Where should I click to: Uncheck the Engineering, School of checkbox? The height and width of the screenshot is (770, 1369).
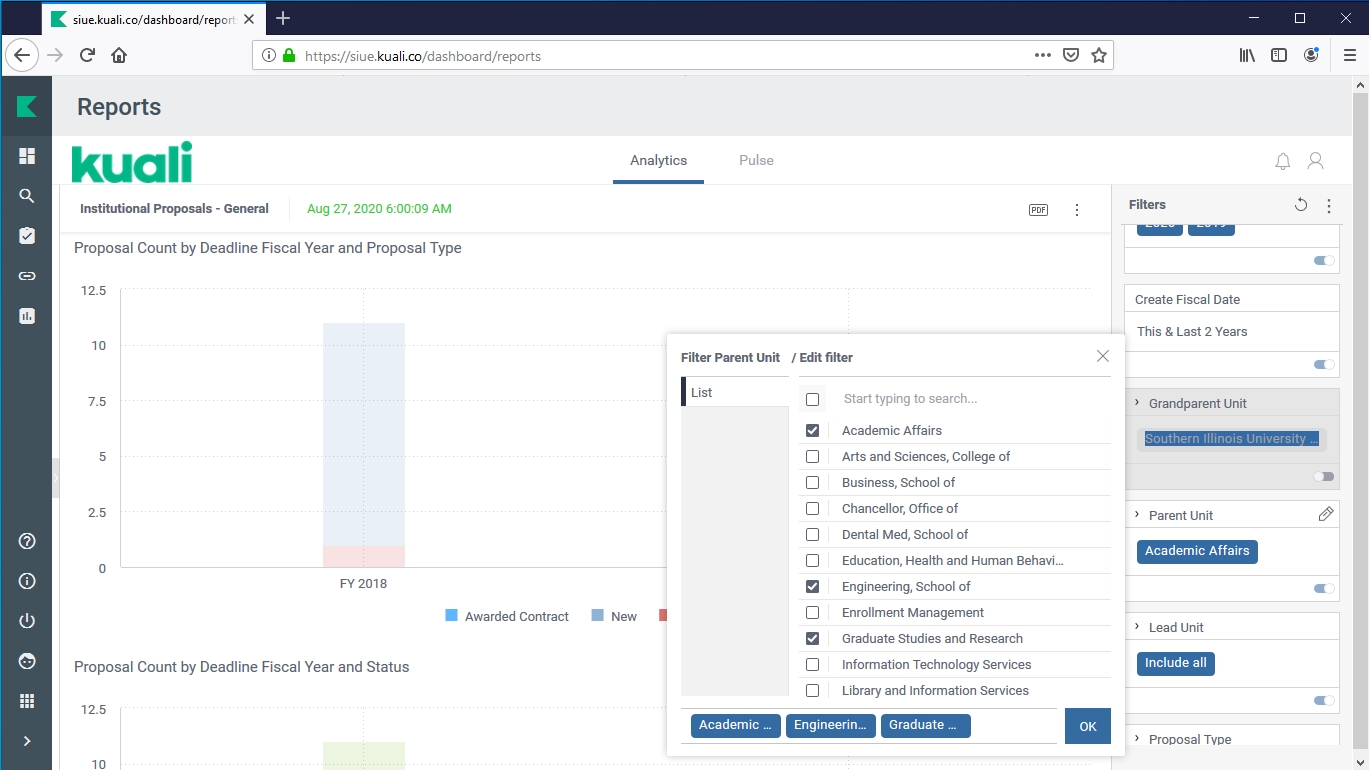click(x=812, y=587)
